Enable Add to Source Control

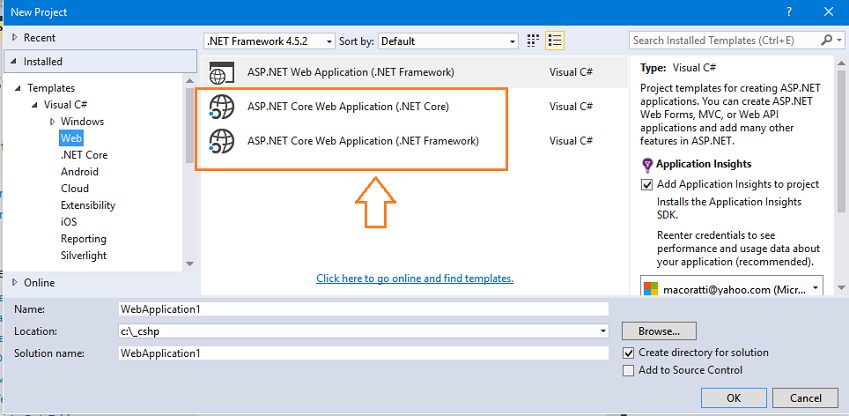click(628, 370)
